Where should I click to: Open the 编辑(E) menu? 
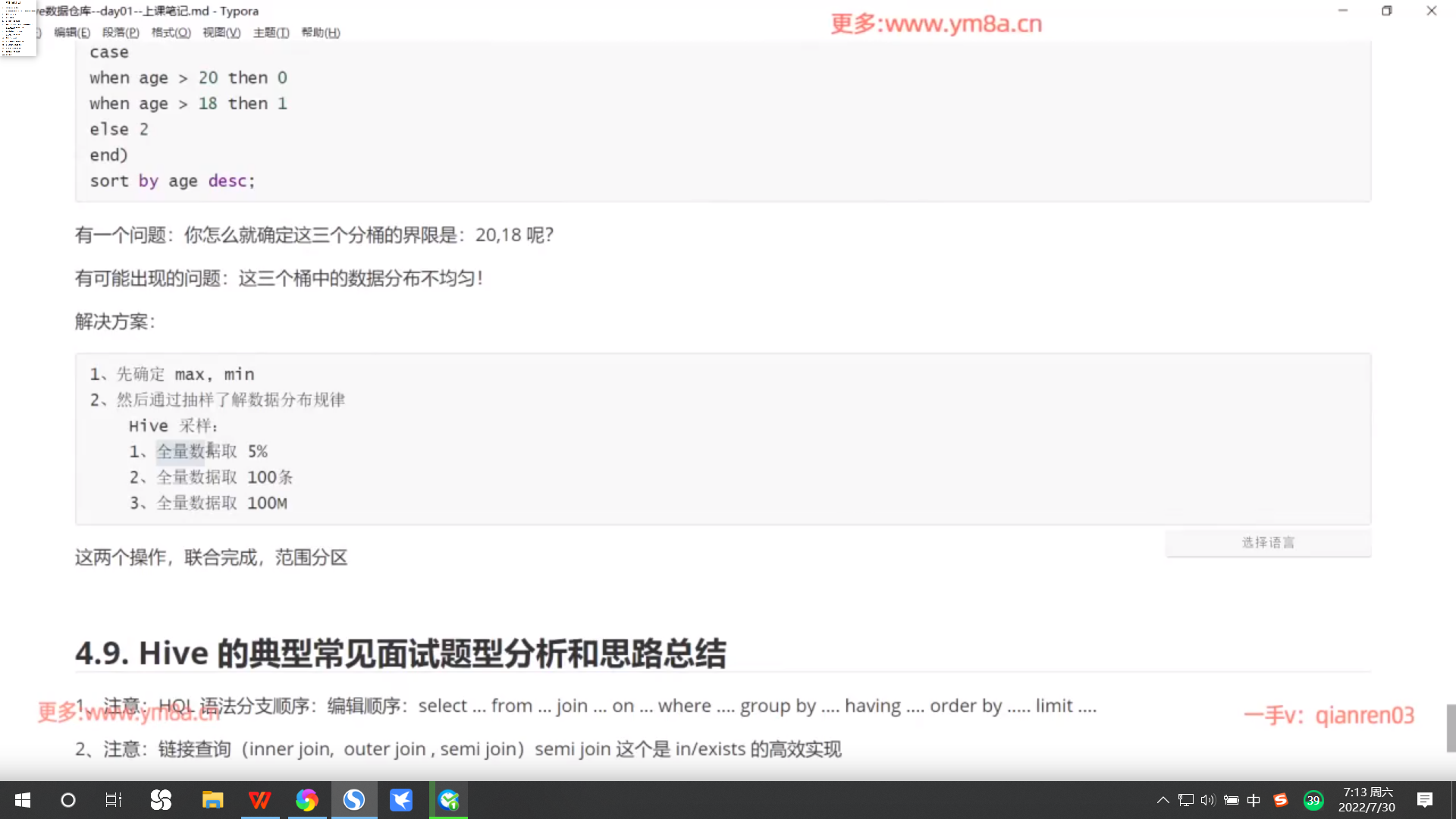[72, 33]
